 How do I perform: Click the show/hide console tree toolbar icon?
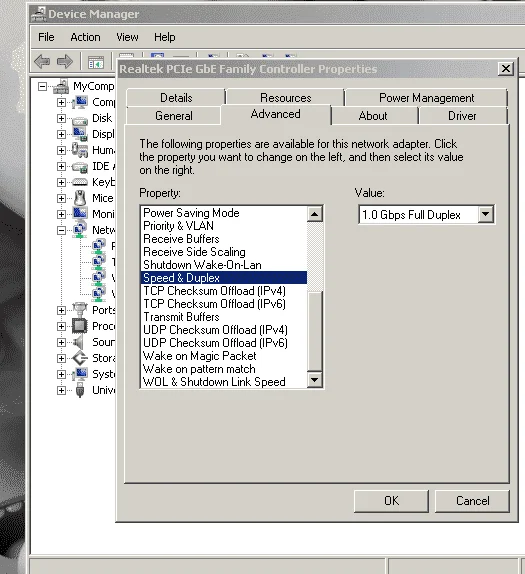(x=96, y=62)
